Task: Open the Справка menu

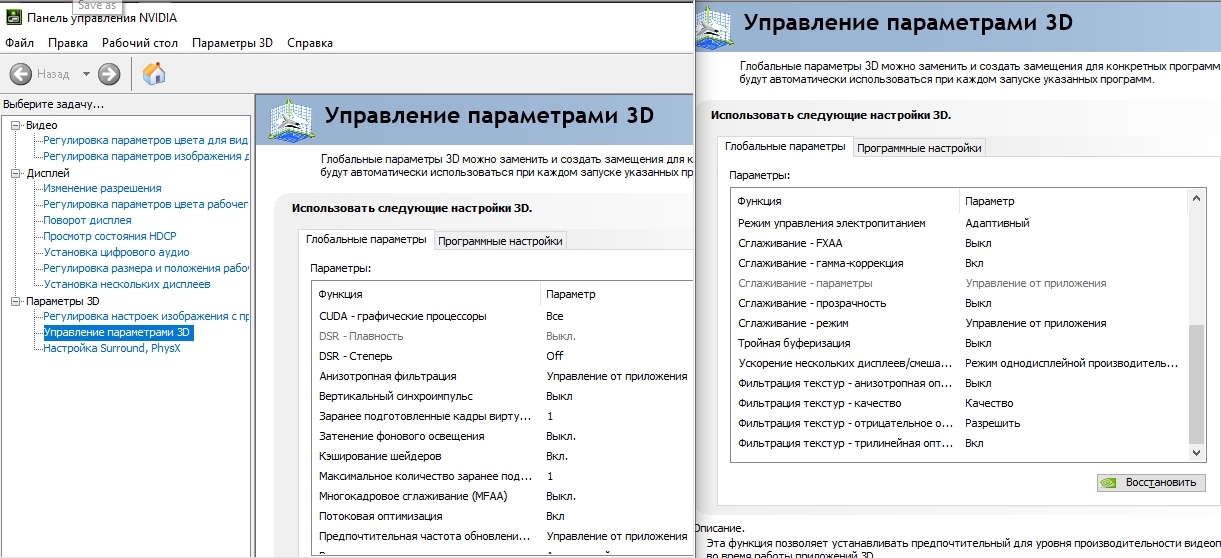Action: click(x=310, y=43)
